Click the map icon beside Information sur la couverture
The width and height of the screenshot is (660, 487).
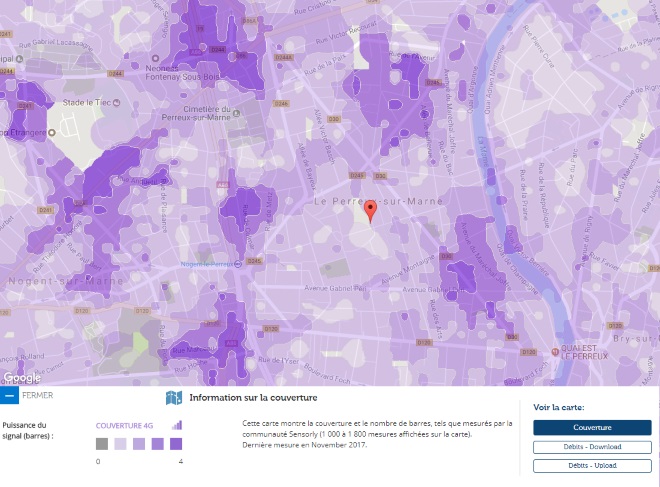click(174, 398)
